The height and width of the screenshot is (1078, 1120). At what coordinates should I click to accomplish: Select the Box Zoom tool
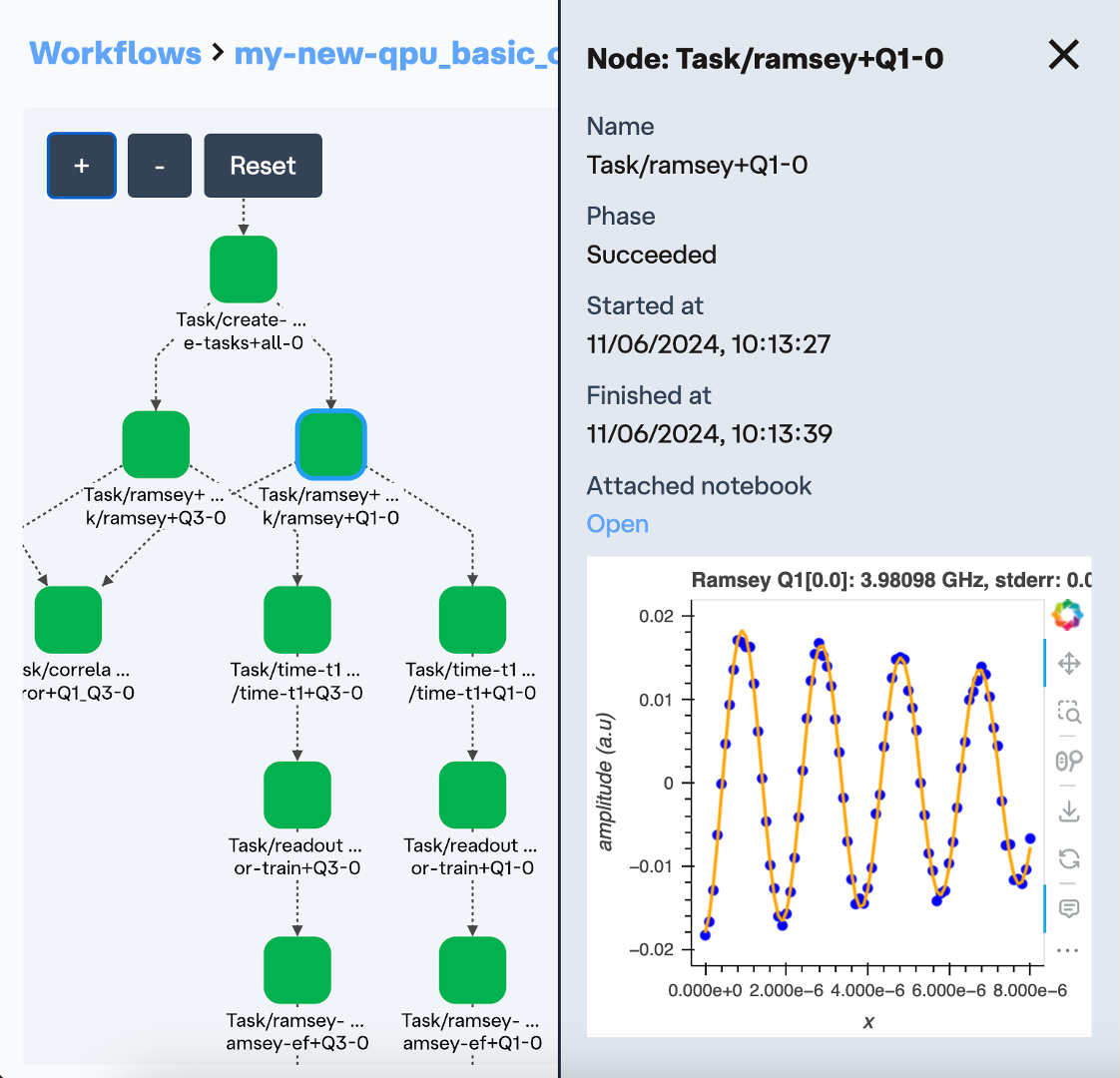1068,713
